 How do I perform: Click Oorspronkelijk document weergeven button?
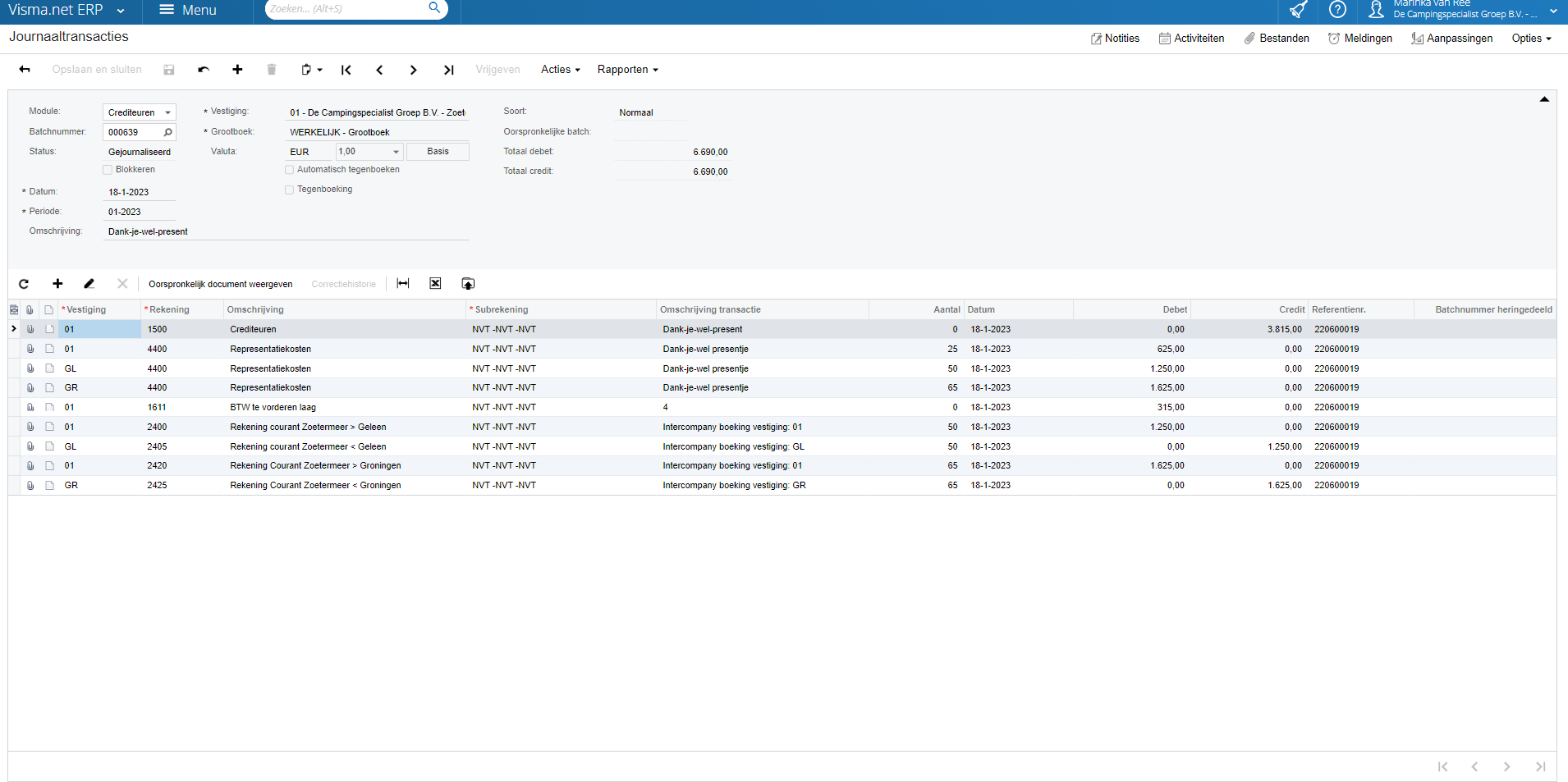point(220,284)
